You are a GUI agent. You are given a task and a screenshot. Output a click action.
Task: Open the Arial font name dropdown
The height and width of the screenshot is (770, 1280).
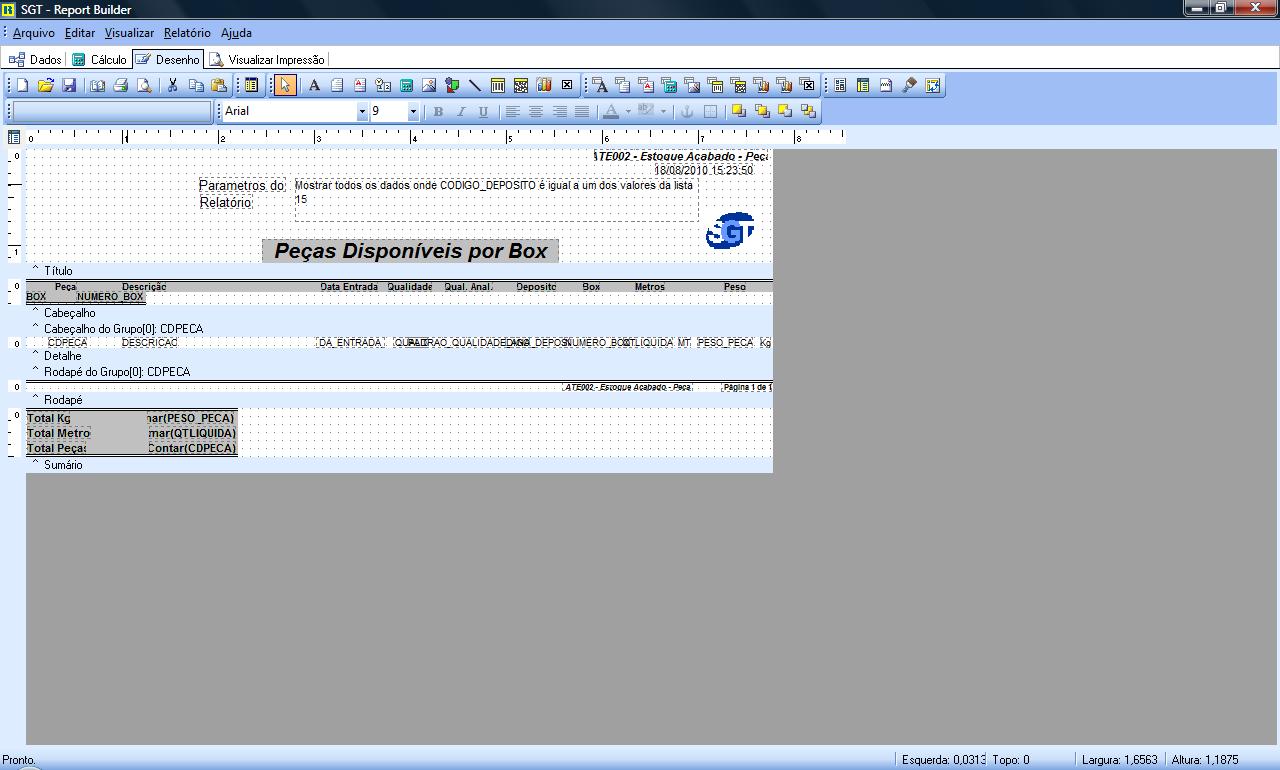click(x=362, y=112)
